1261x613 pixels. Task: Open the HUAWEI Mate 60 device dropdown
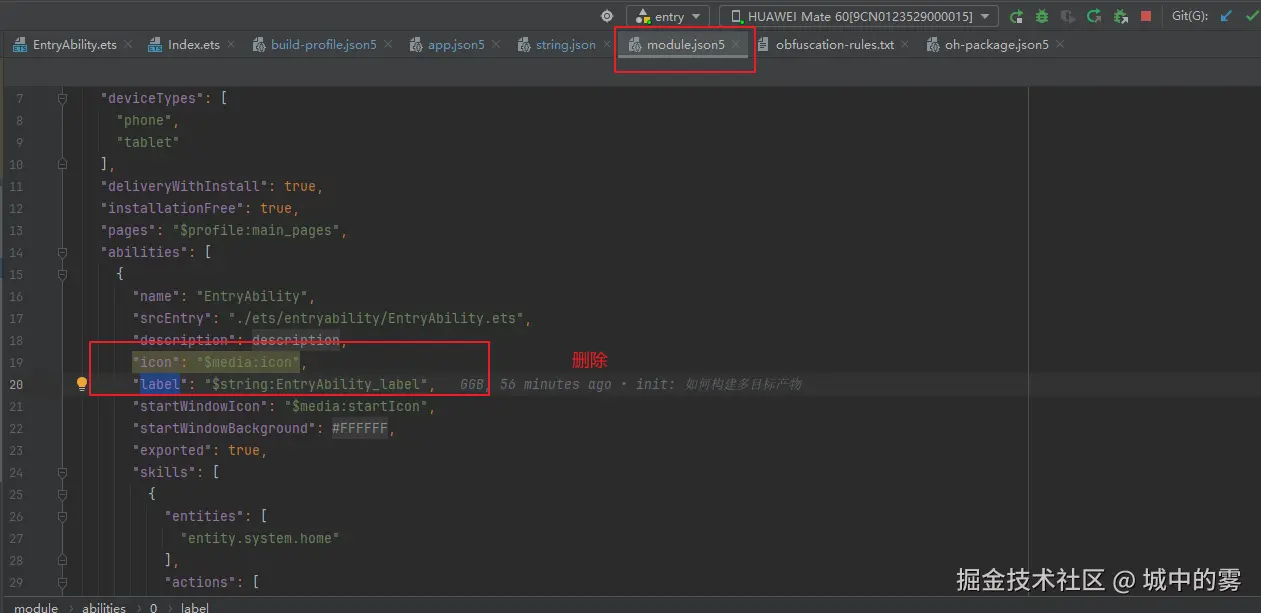click(x=859, y=16)
